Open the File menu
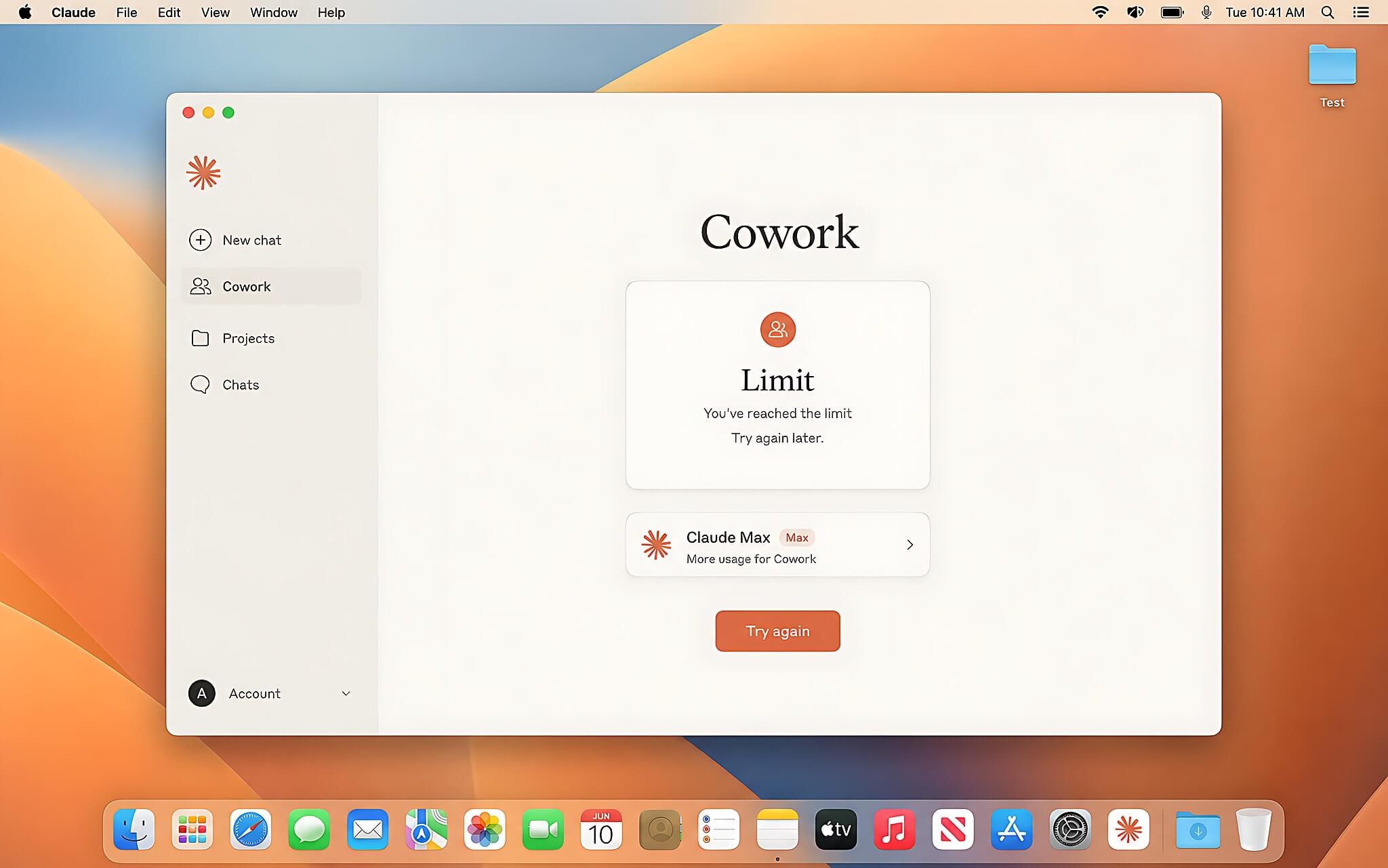 click(127, 12)
